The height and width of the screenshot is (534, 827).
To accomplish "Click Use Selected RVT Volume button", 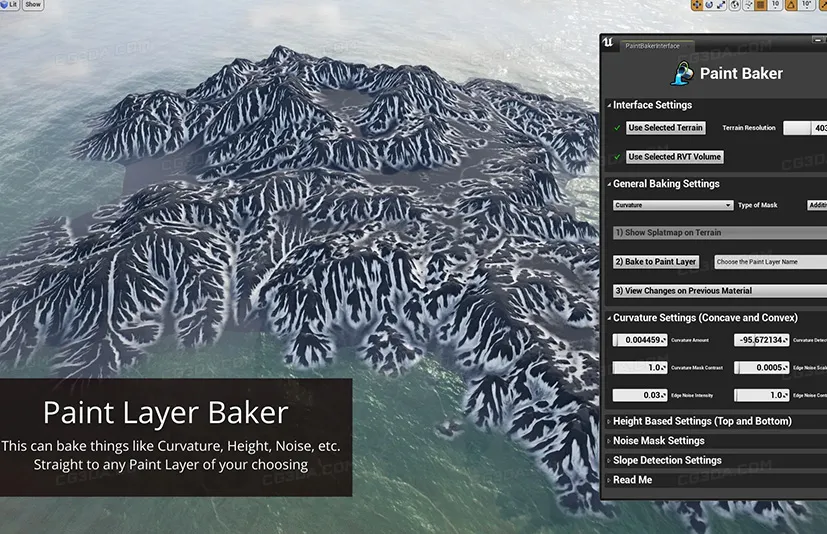I will pos(675,157).
